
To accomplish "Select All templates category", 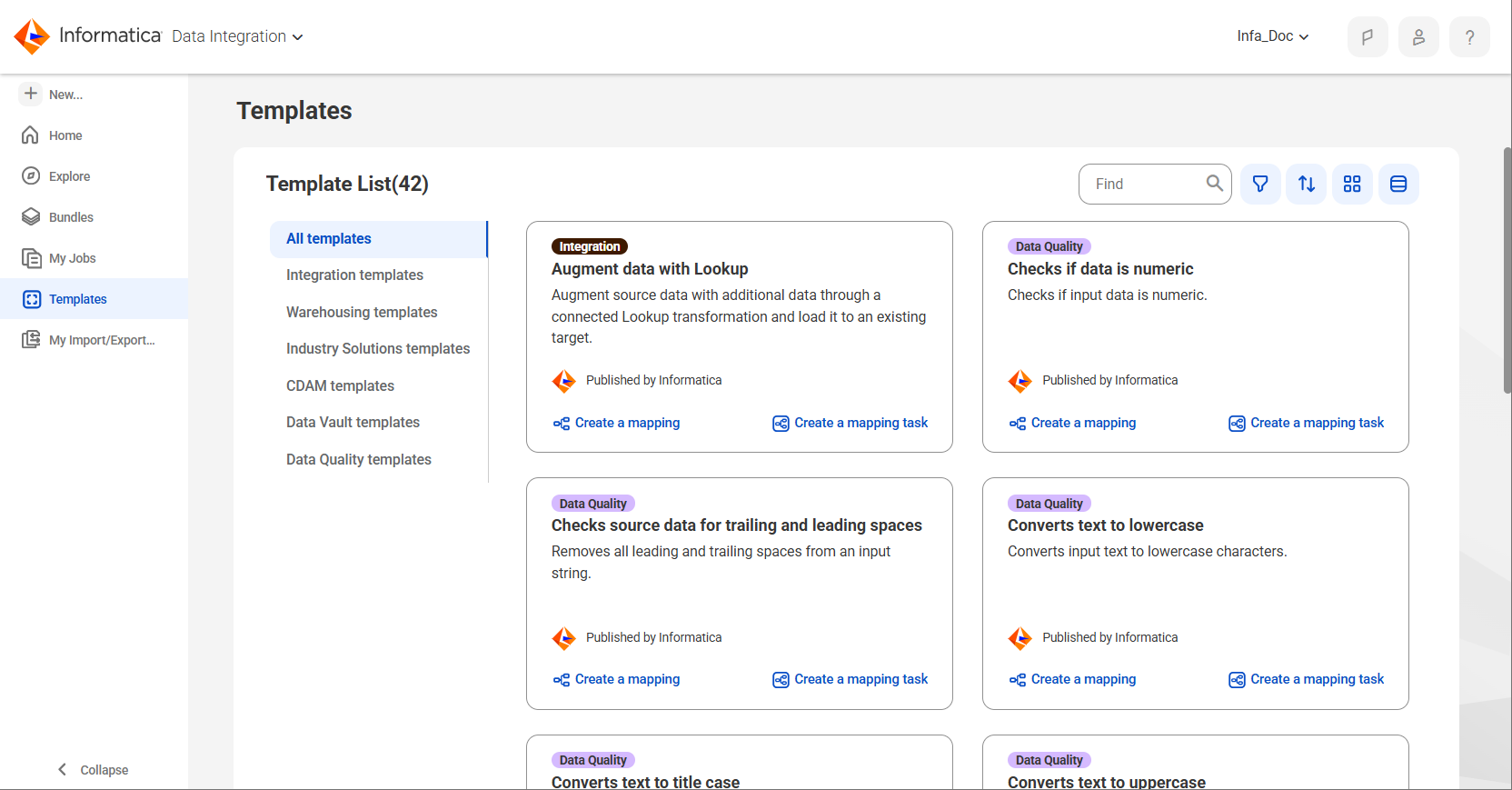I will (x=378, y=239).
